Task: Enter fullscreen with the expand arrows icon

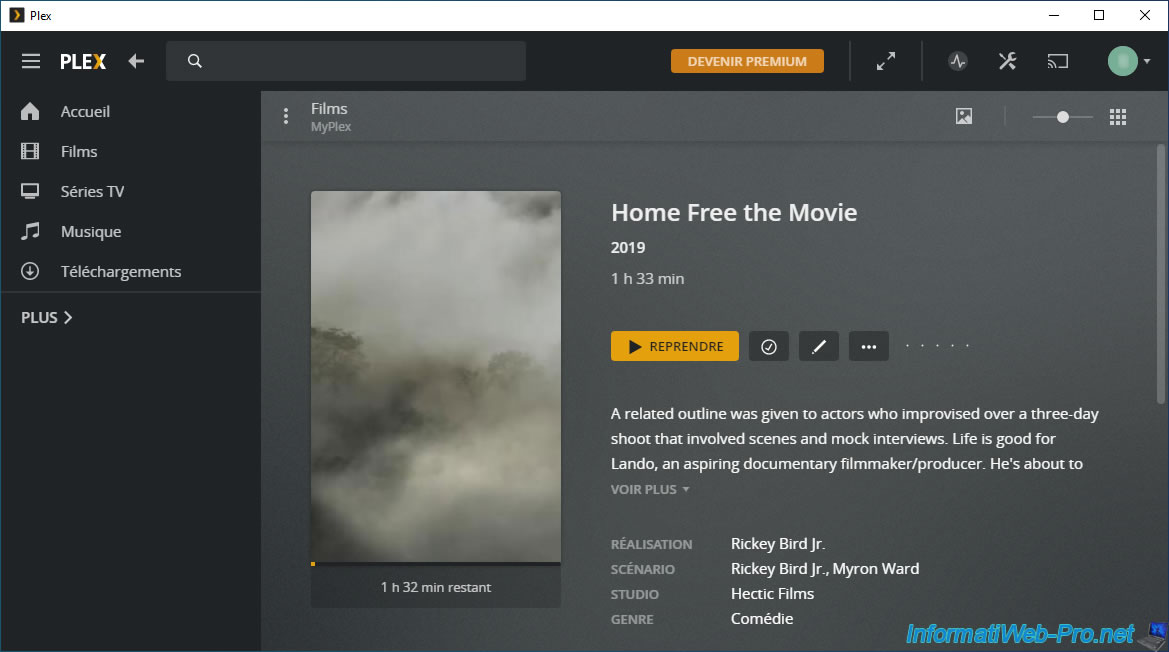Action: pos(886,61)
